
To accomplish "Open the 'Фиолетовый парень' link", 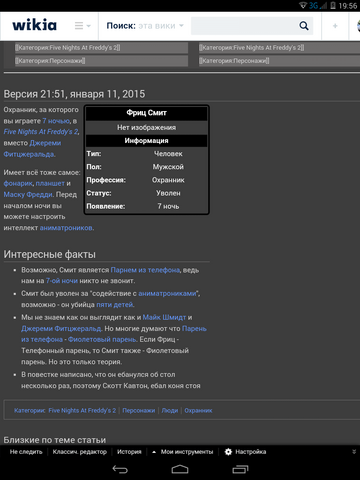I will point(102,340).
